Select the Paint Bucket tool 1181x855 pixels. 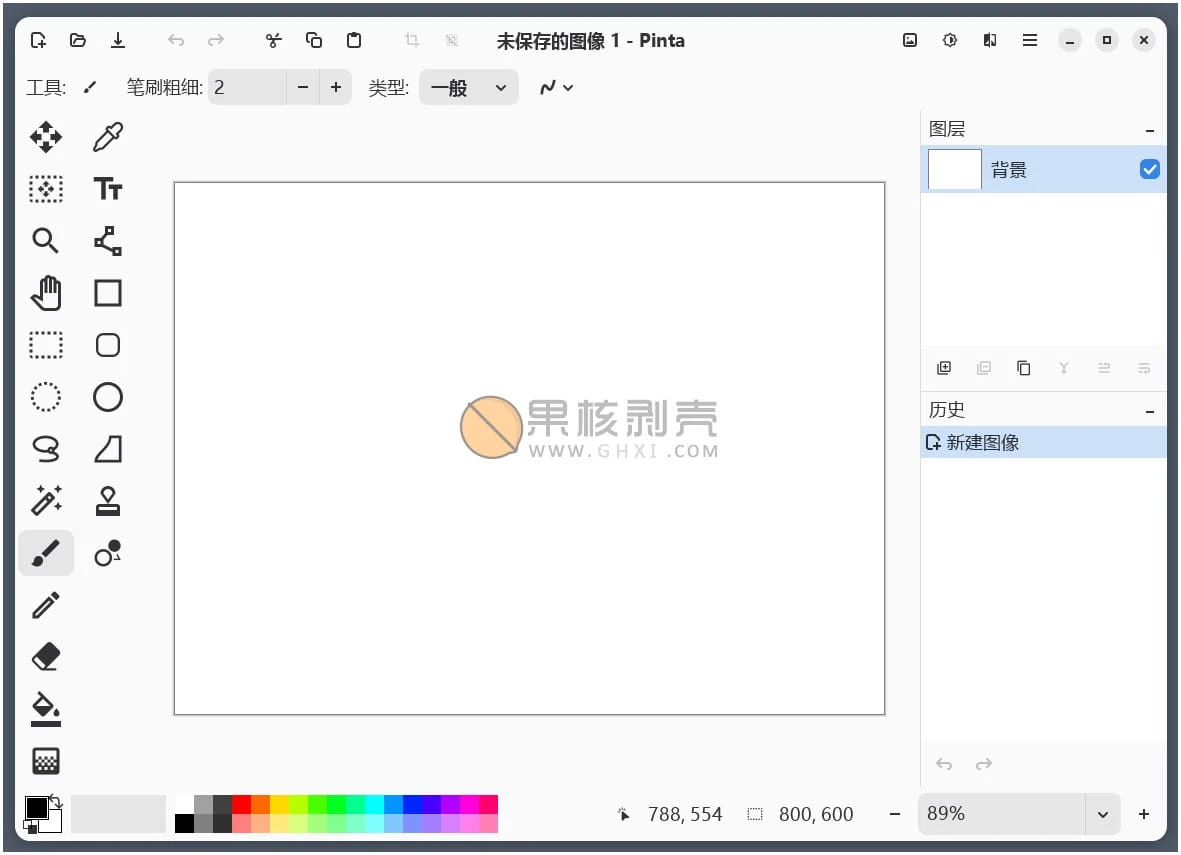tap(45, 708)
